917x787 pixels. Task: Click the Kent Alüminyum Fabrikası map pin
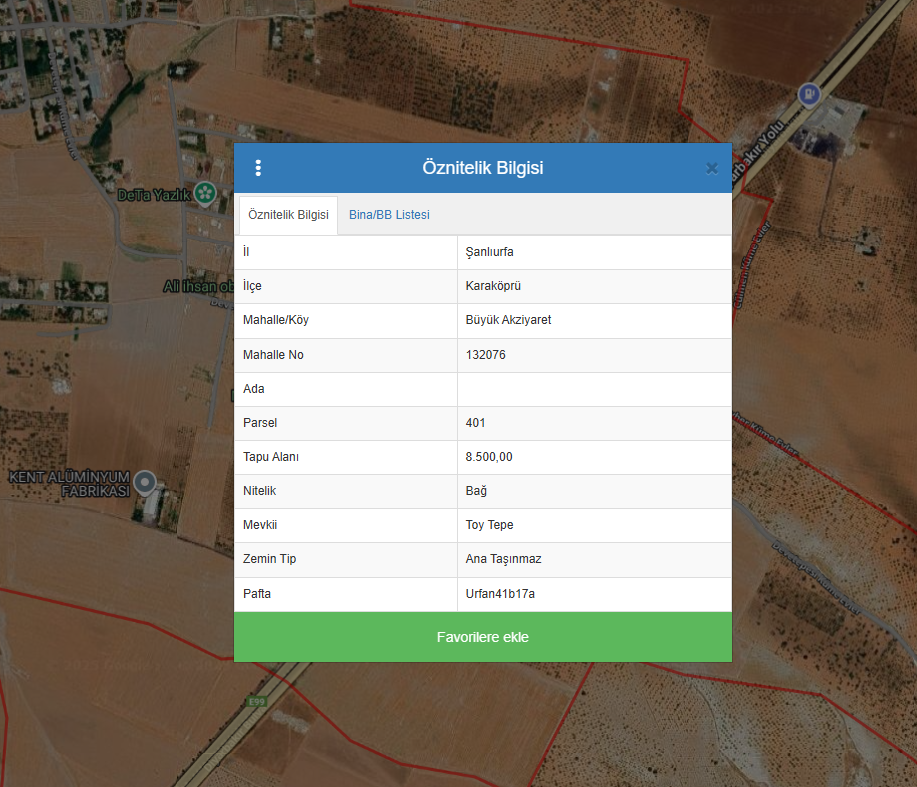click(x=147, y=484)
